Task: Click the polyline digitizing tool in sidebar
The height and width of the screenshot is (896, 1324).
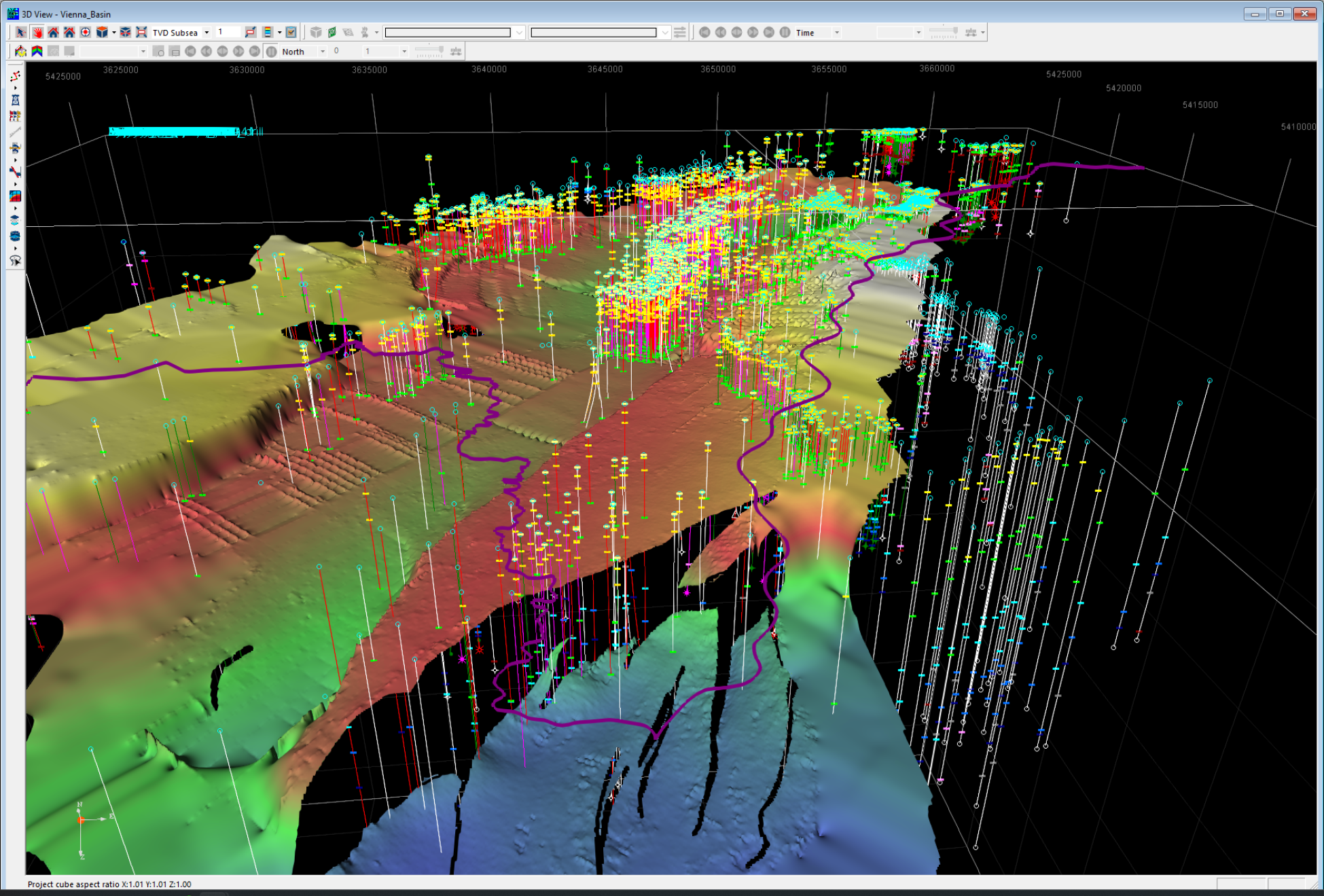Action: pyautogui.click(x=15, y=76)
